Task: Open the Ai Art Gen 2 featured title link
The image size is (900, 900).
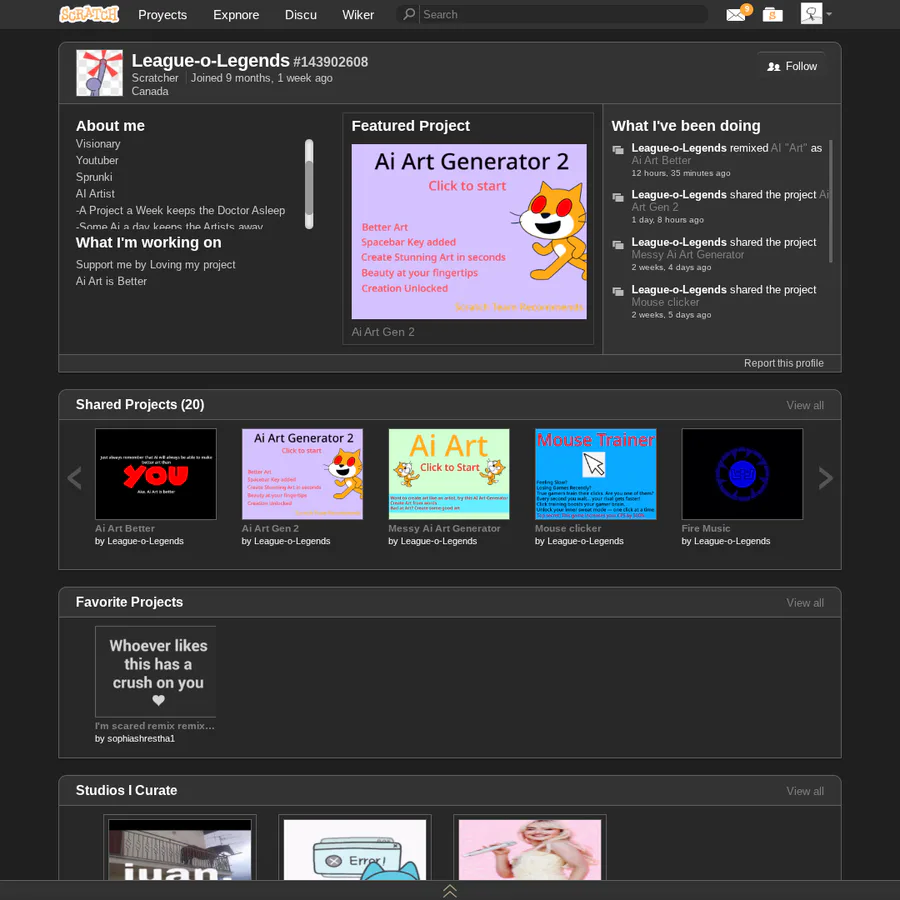Action: [x=383, y=332]
